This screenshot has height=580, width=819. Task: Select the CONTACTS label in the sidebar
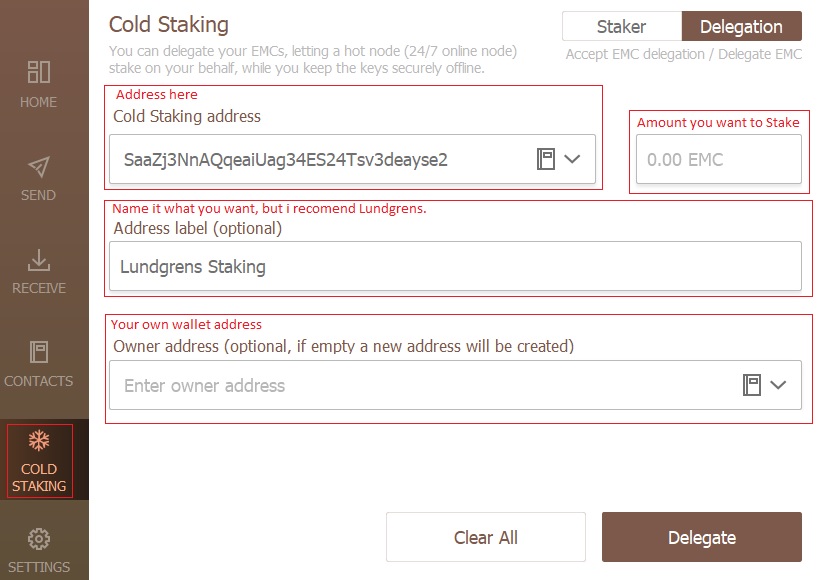point(39,381)
